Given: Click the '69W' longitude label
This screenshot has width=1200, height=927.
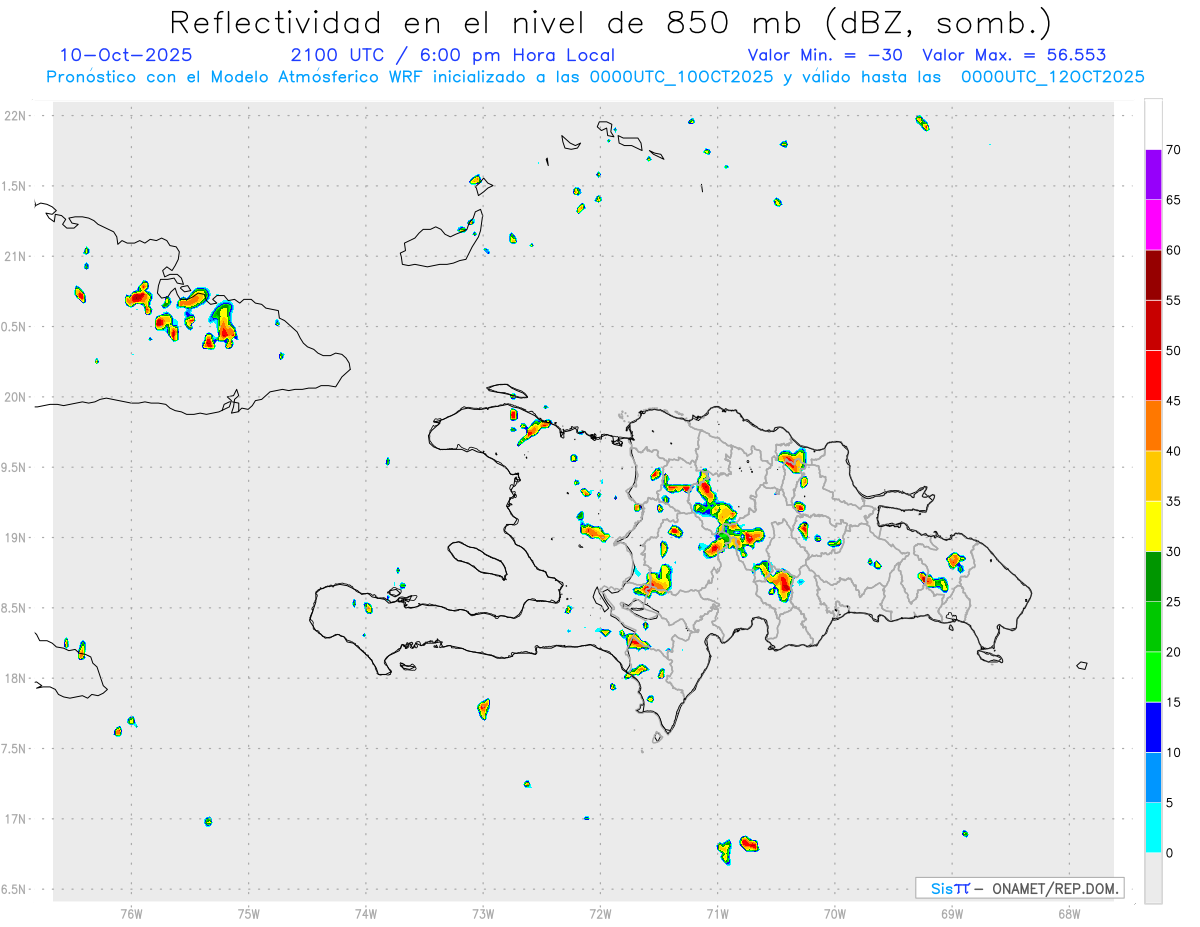Looking at the screenshot, I should point(952,912).
